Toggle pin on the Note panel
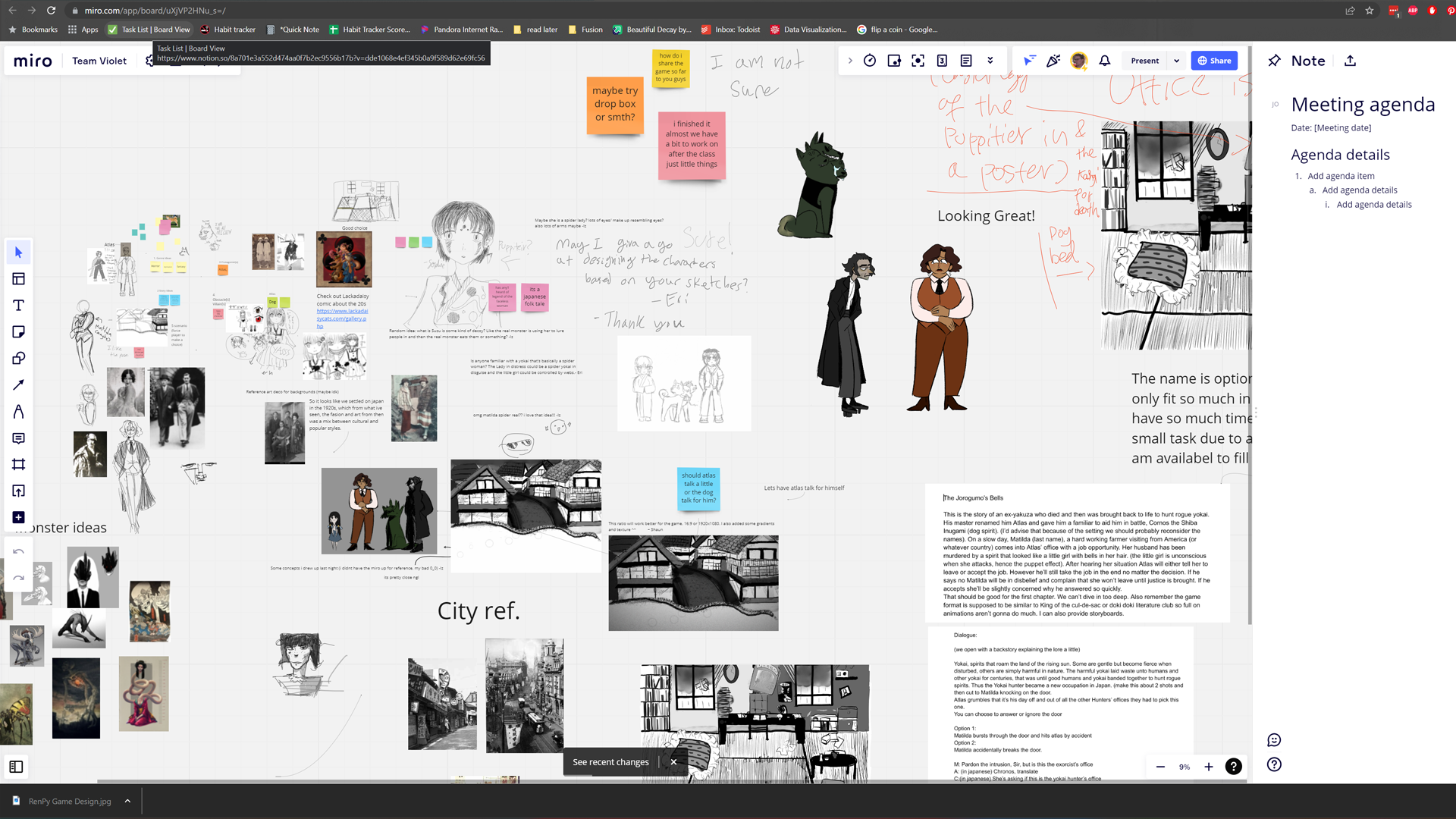Image resolution: width=1456 pixels, height=819 pixels. (1275, 61)
